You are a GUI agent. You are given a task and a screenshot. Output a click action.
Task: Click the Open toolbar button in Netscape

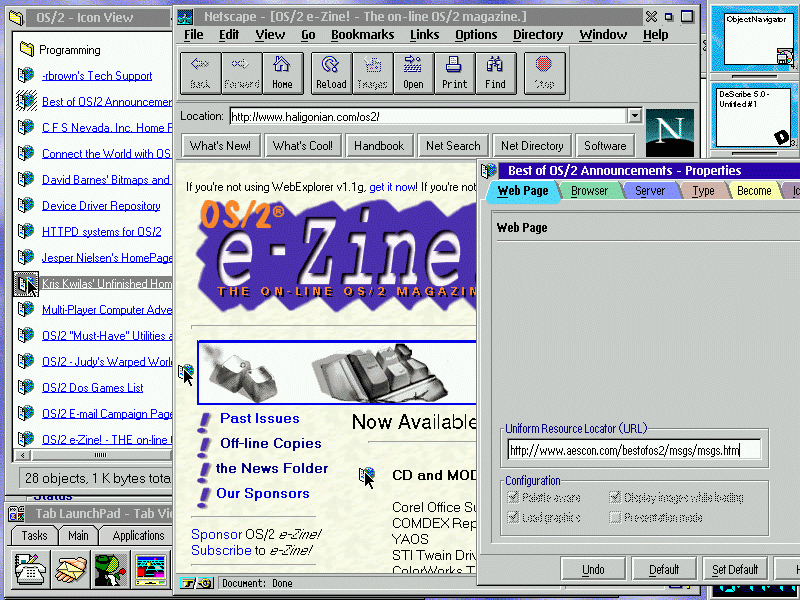413,73
